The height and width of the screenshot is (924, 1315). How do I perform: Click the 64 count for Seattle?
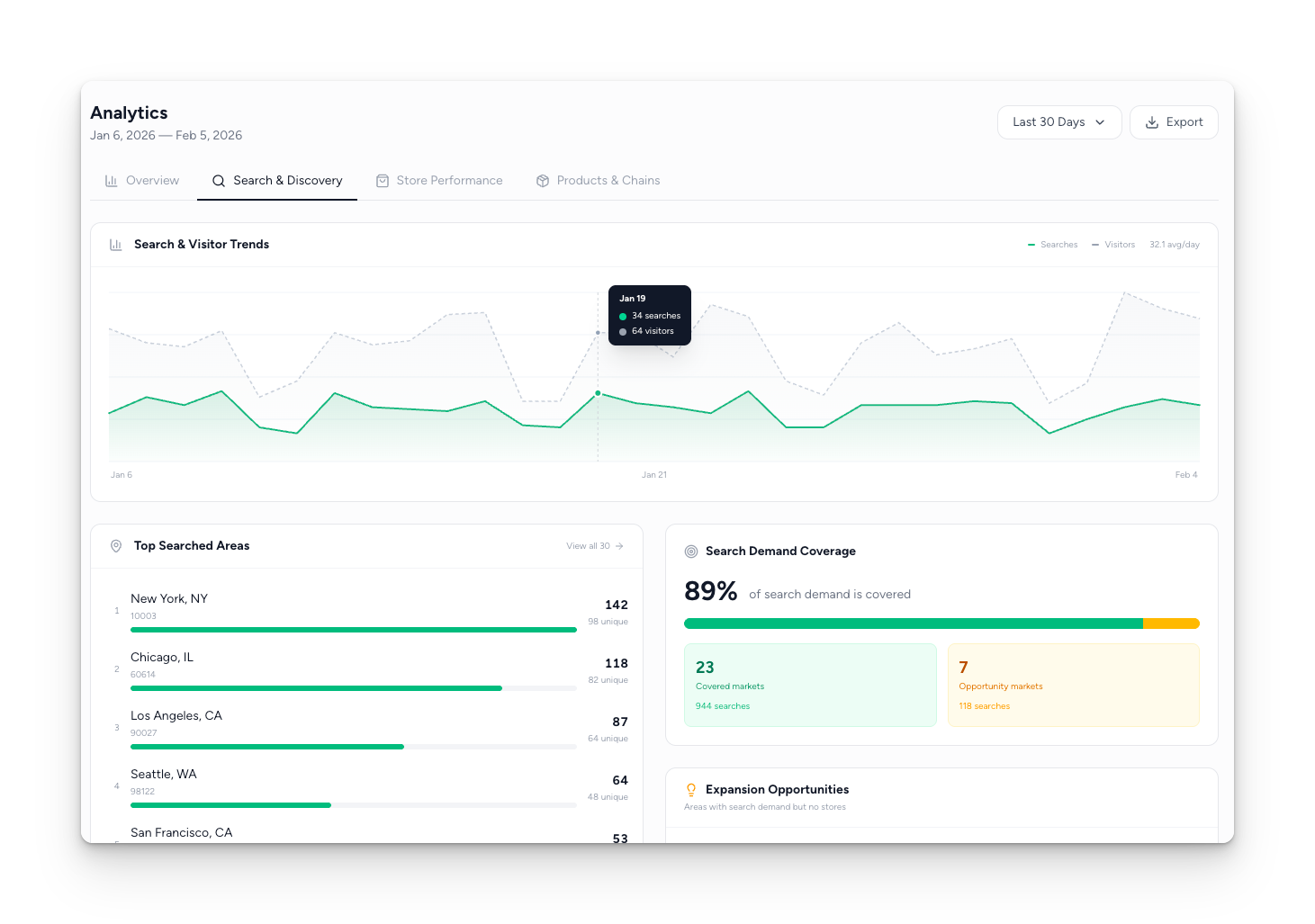point(620,781)
